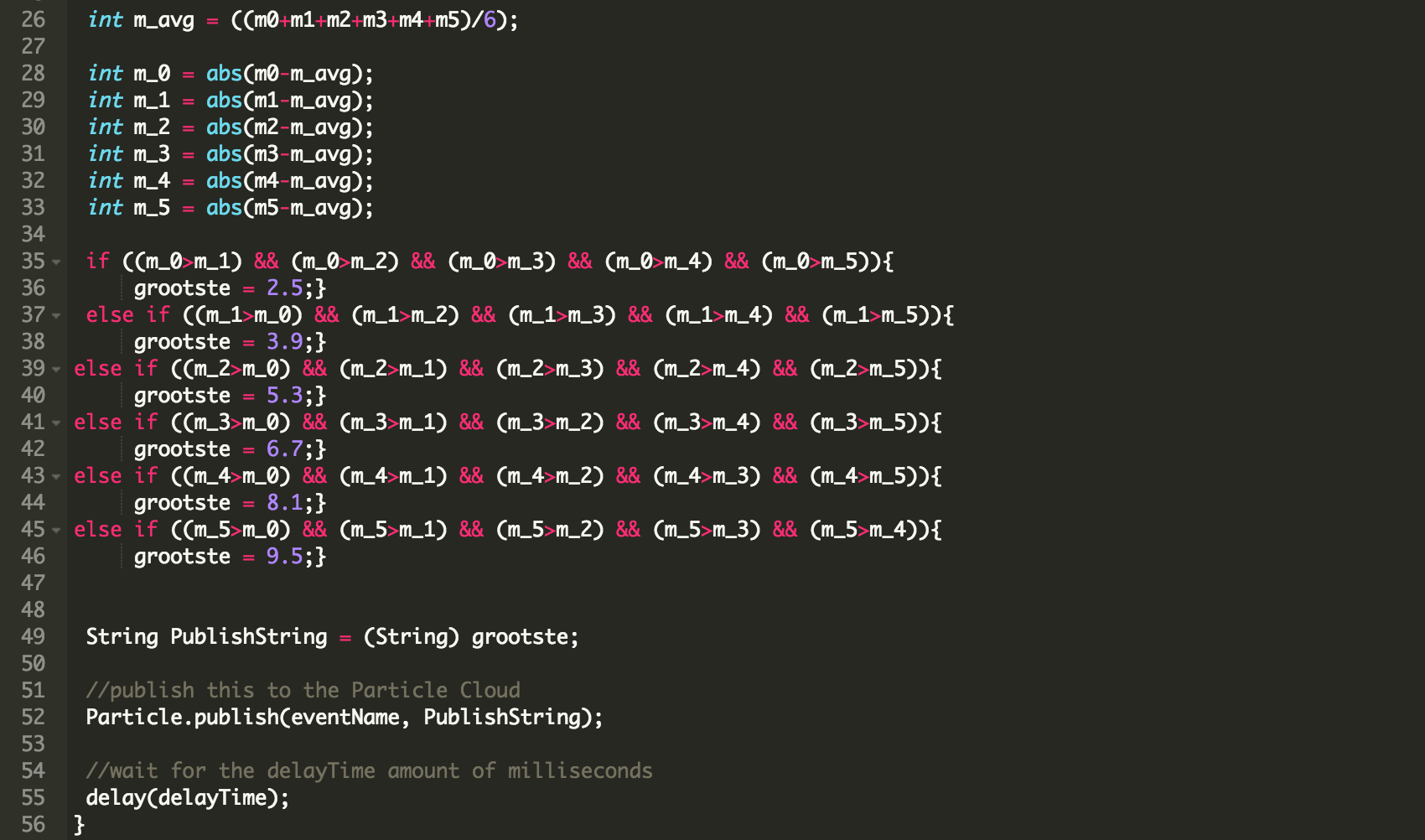The height and width of the screenshot is (840, 1425).
Task: Click the m_5 declaration on line 33
Action: point(152,208)
